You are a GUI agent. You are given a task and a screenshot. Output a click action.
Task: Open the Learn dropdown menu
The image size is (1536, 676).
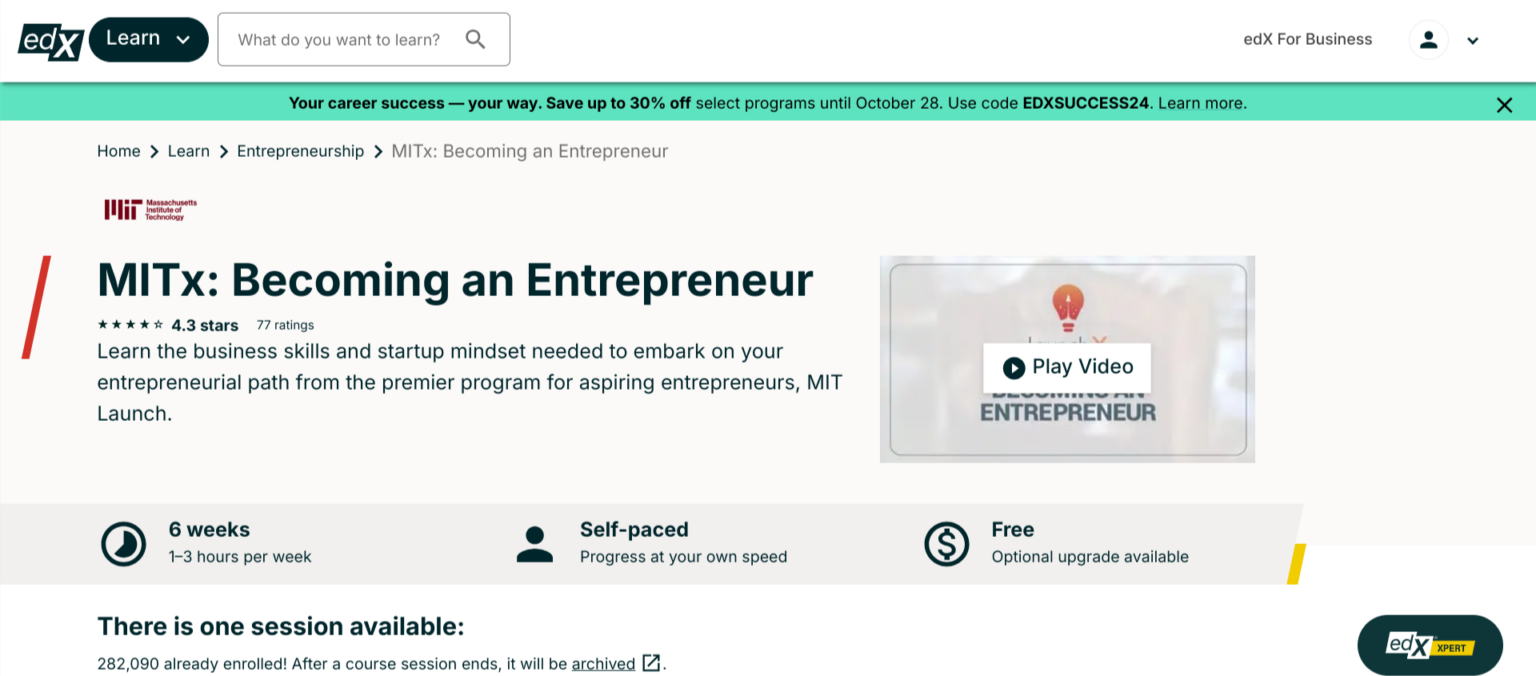148,38
